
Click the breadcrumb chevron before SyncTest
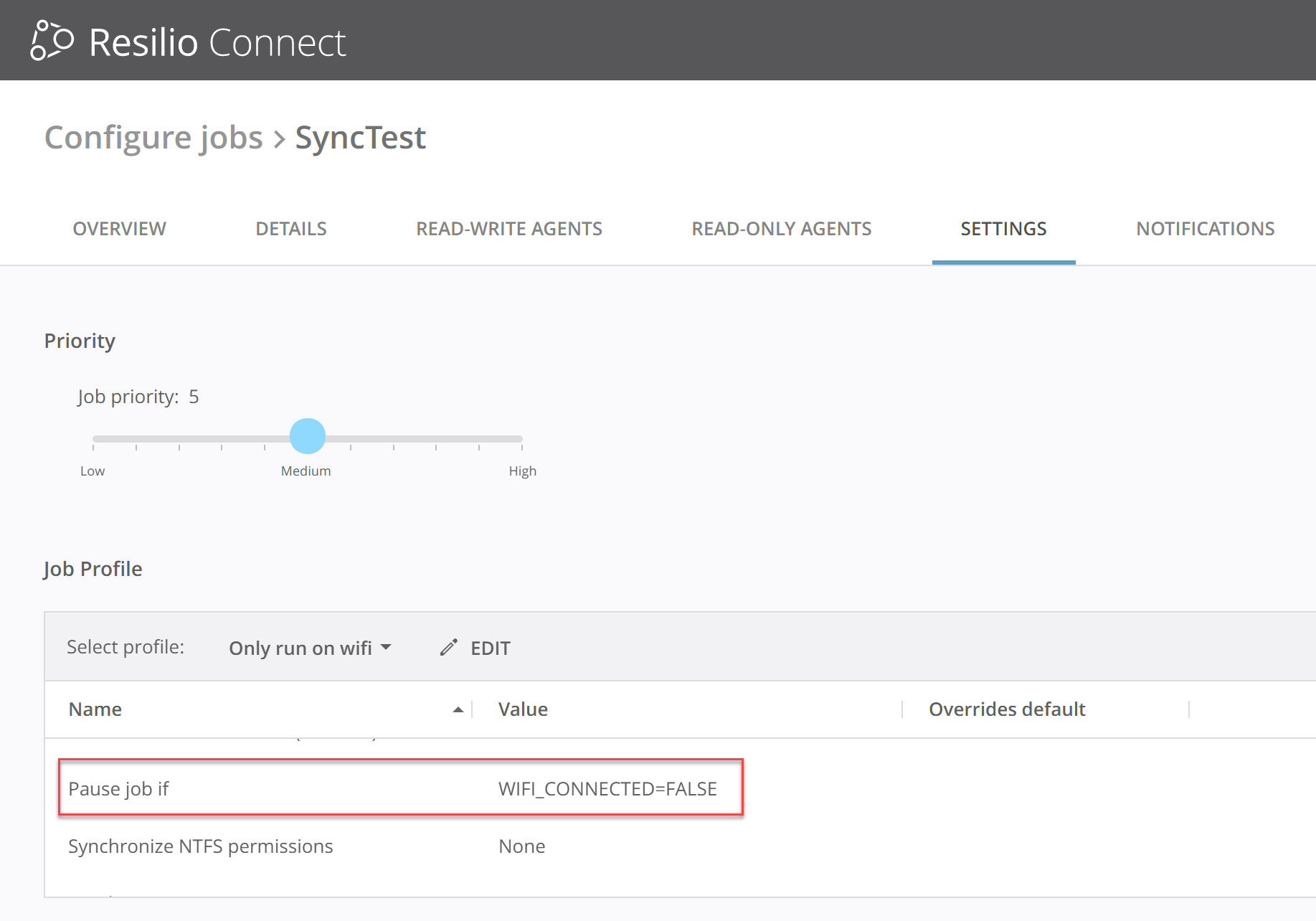pos(280,138)
